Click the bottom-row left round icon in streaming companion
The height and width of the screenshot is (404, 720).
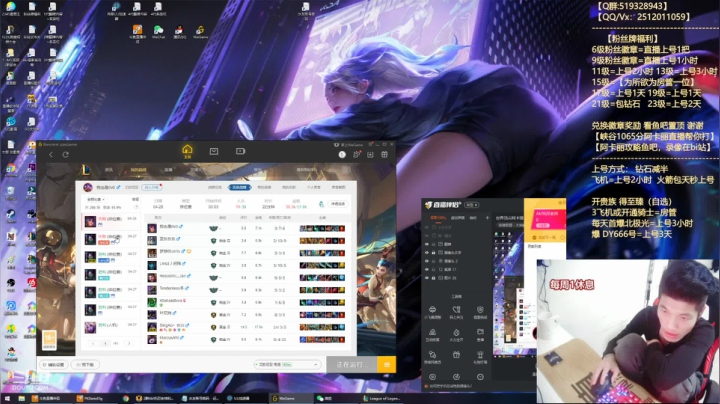coord(433,377)
